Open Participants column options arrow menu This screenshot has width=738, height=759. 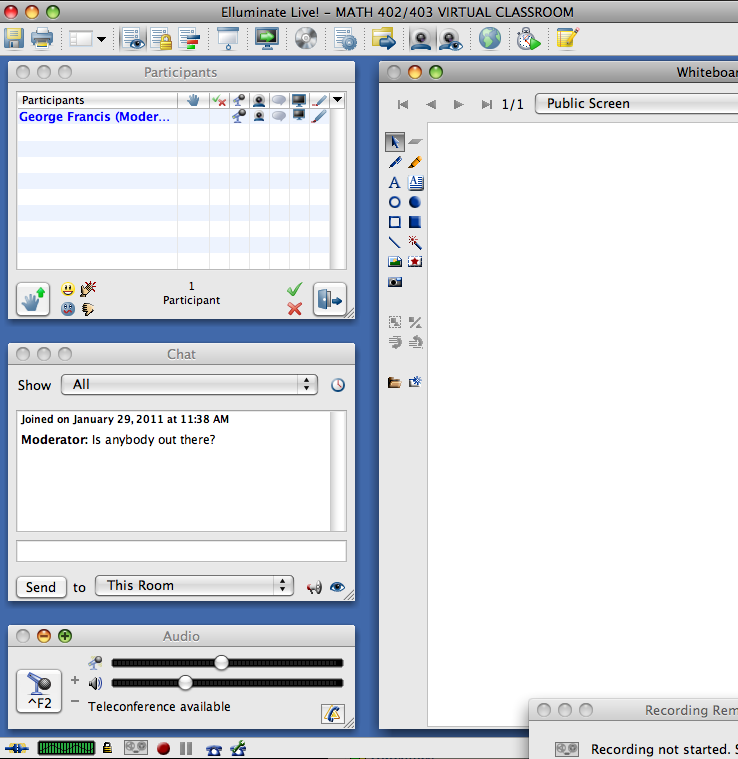point(338,100)
